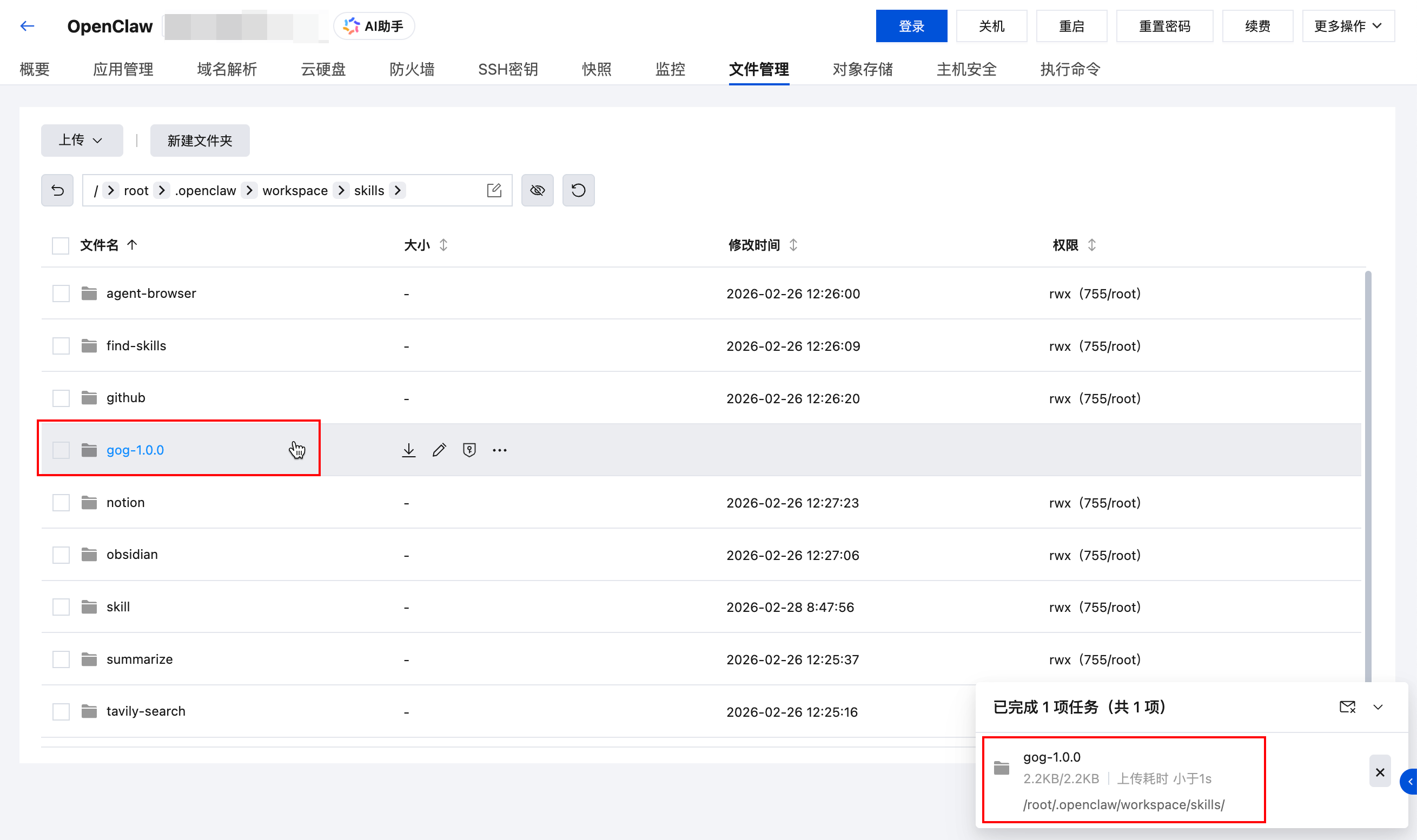Launch the AI助手 assistant

pyautogui.click(x=374, y=25)
